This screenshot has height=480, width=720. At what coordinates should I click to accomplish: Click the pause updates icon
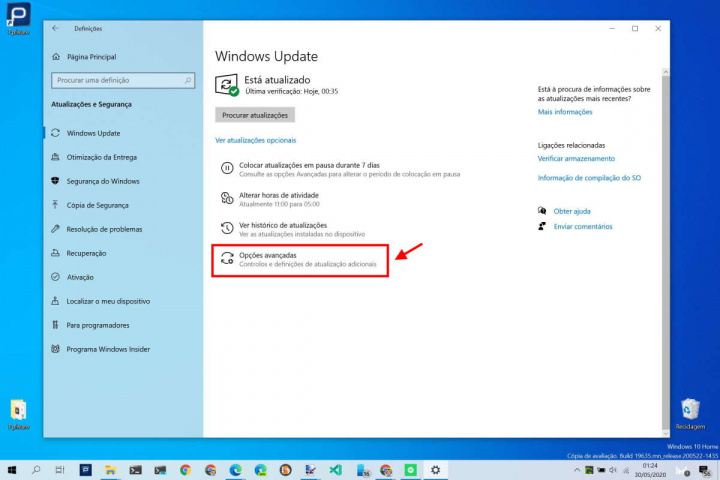point(227,168)
